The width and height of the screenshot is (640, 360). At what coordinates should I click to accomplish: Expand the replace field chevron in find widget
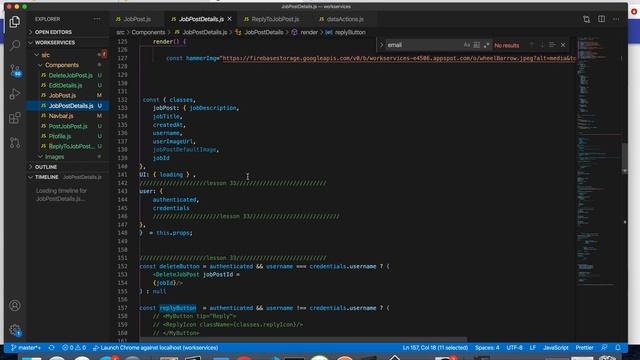tap(381, 45)
